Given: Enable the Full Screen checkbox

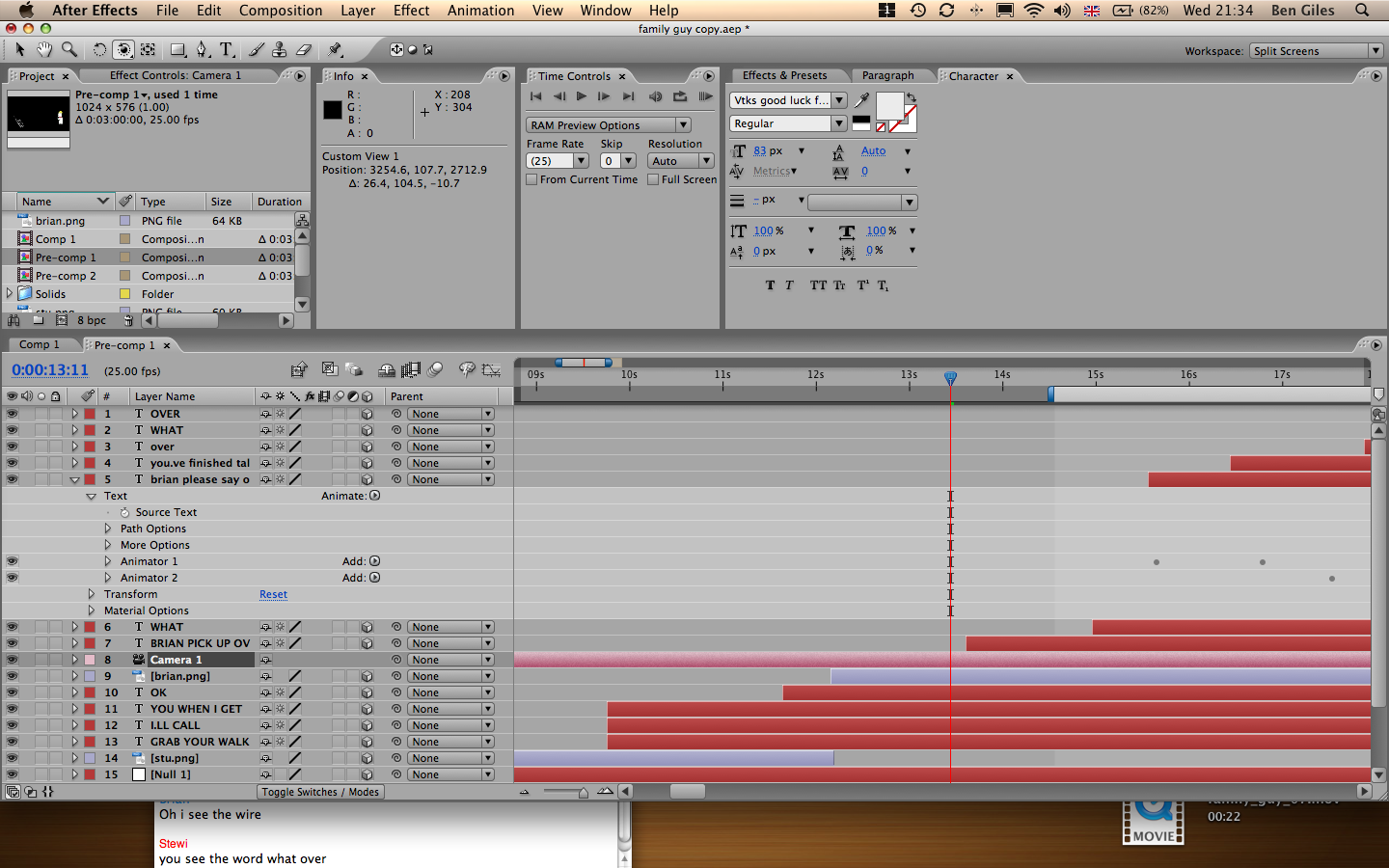Looking at the screenshot, I should (653, 179).
